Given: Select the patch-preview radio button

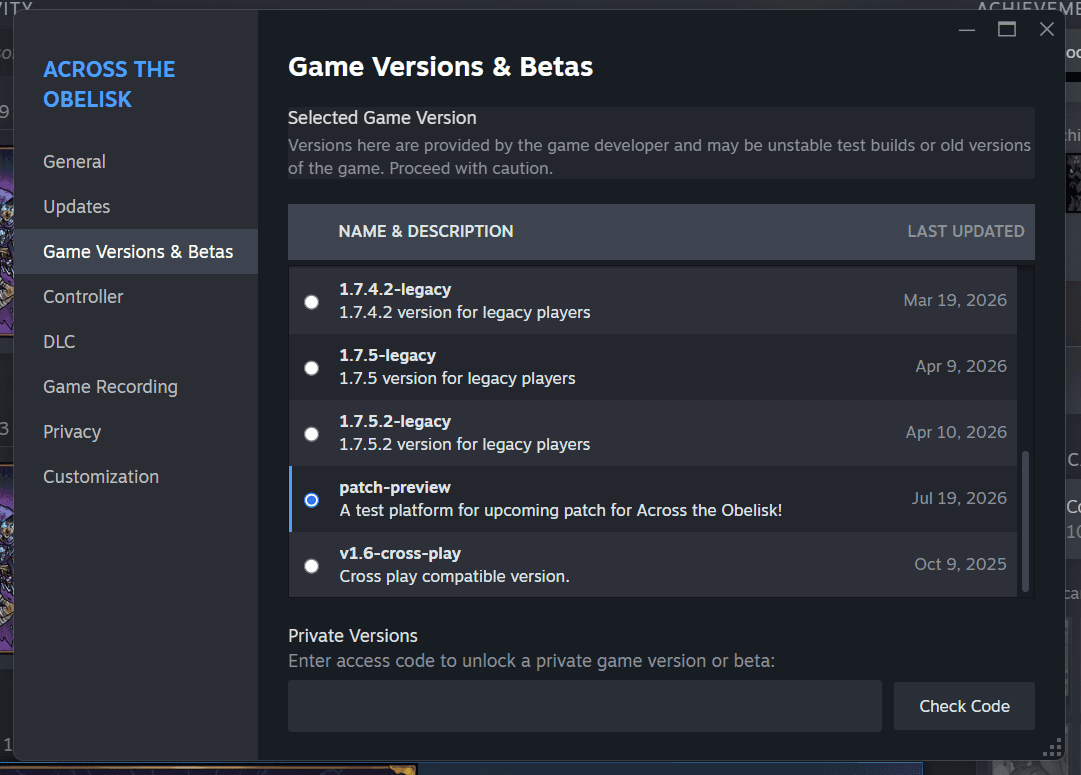Looking at the screenshot, I should coord(312,500).
